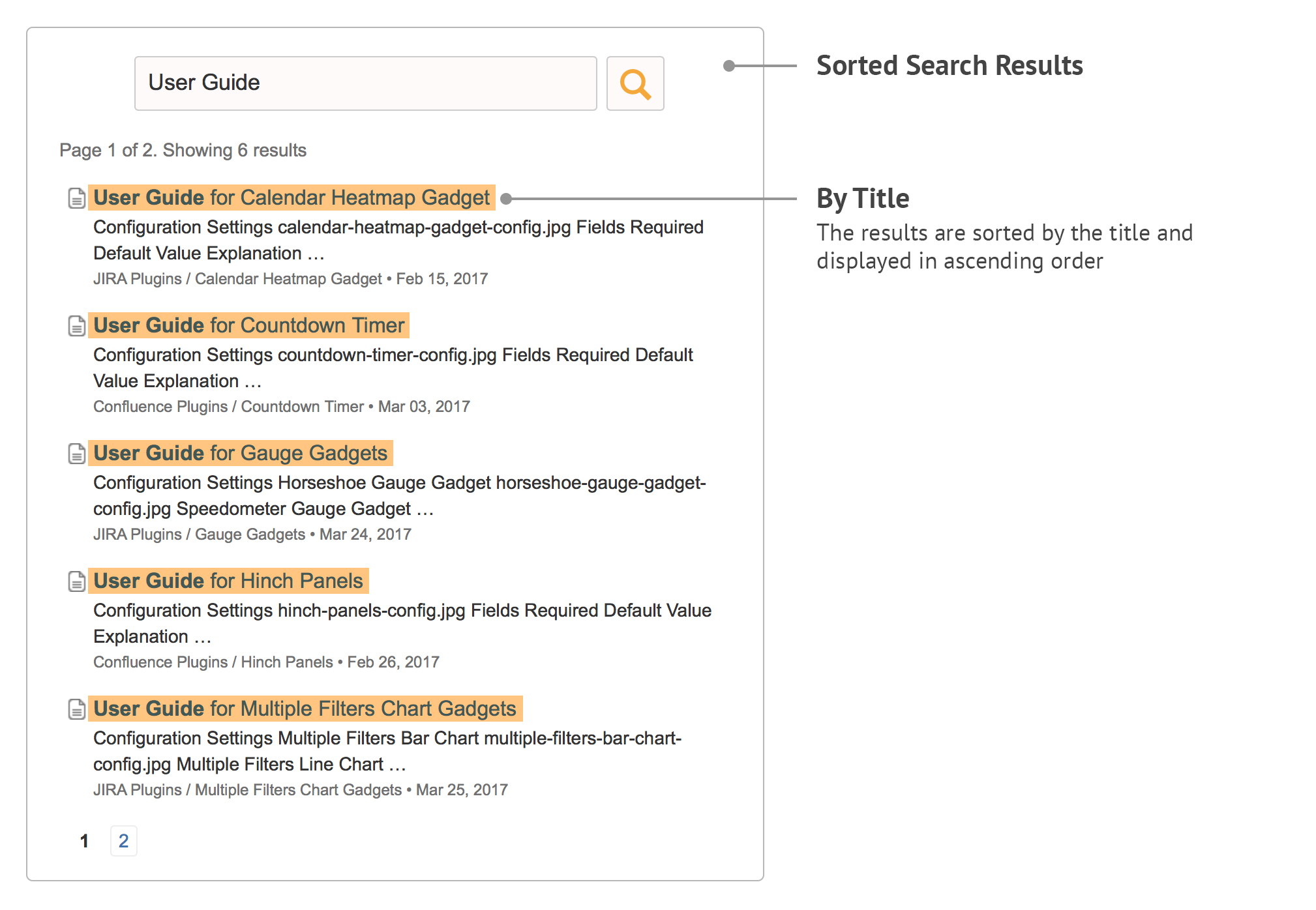Image resolution: width=1316 pixels, height=910 pixels.
Task: Click page icon beside Calendar Heatmap Gadget result
Action: pyautogui.click(x=77, y=198)
